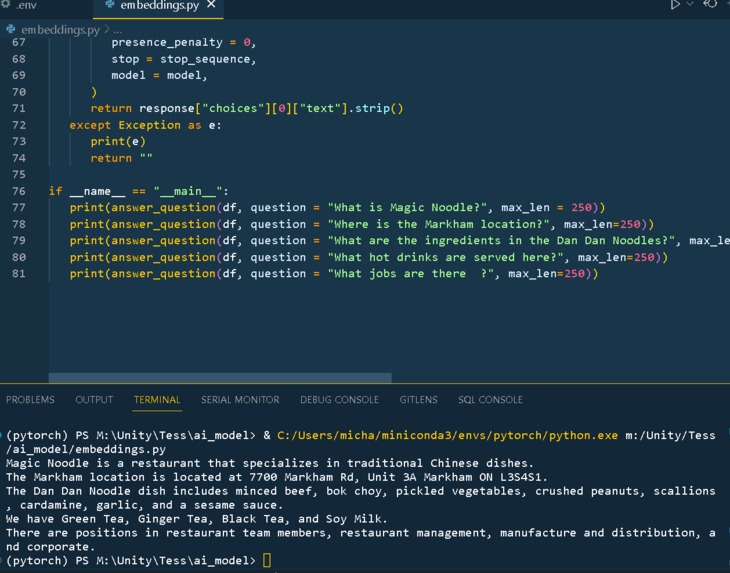Click 'max_len = 250' argument on line 77
The width and height of the screenshot is (730, 573).
[x=546, y=208]
